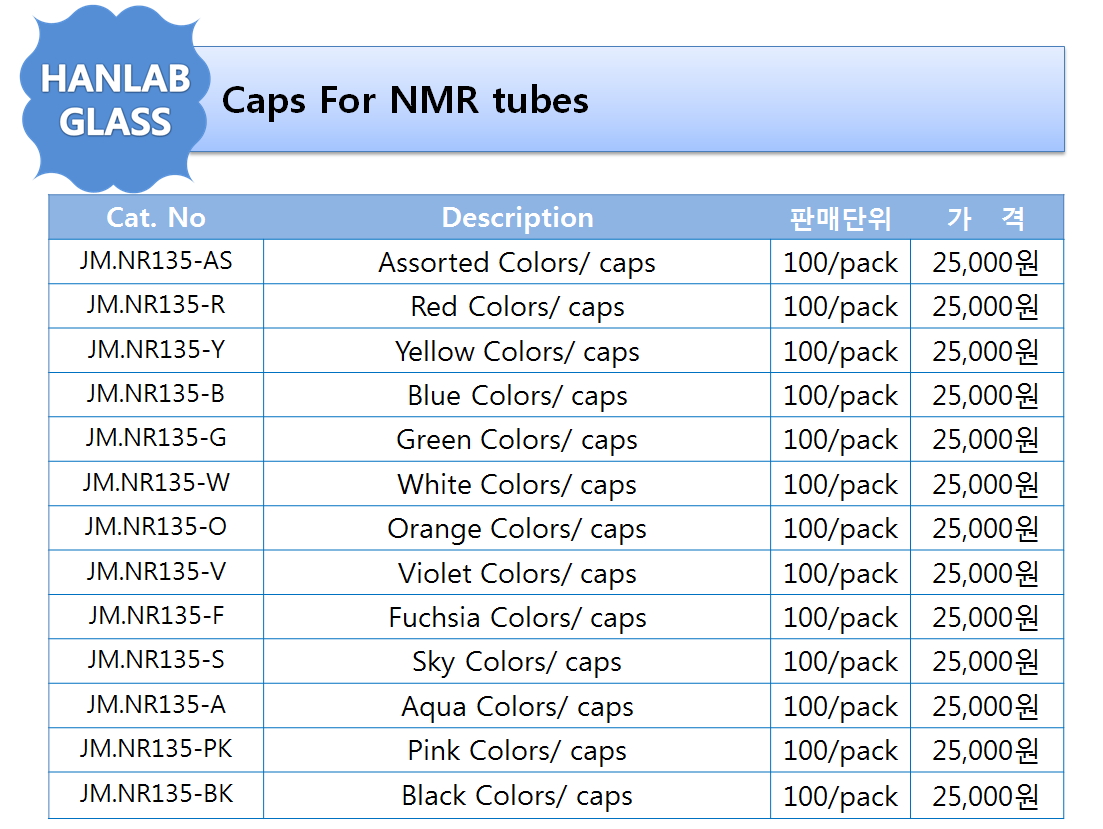Click the 25,000원 price for JM.NR135-F
The image size is (1103, 829).
tap(986, 617)
